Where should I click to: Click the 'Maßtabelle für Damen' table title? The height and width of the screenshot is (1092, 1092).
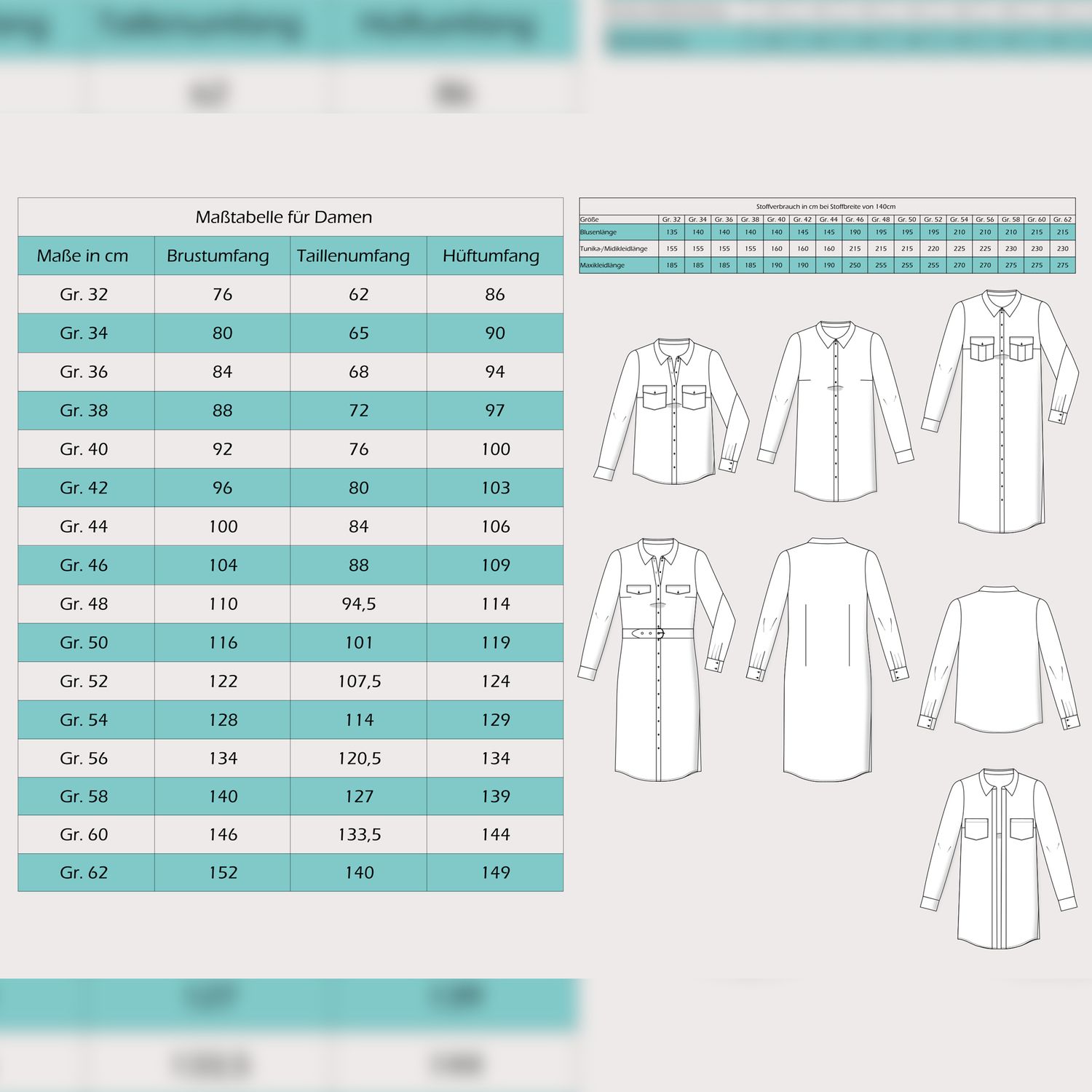pos(284,217)
